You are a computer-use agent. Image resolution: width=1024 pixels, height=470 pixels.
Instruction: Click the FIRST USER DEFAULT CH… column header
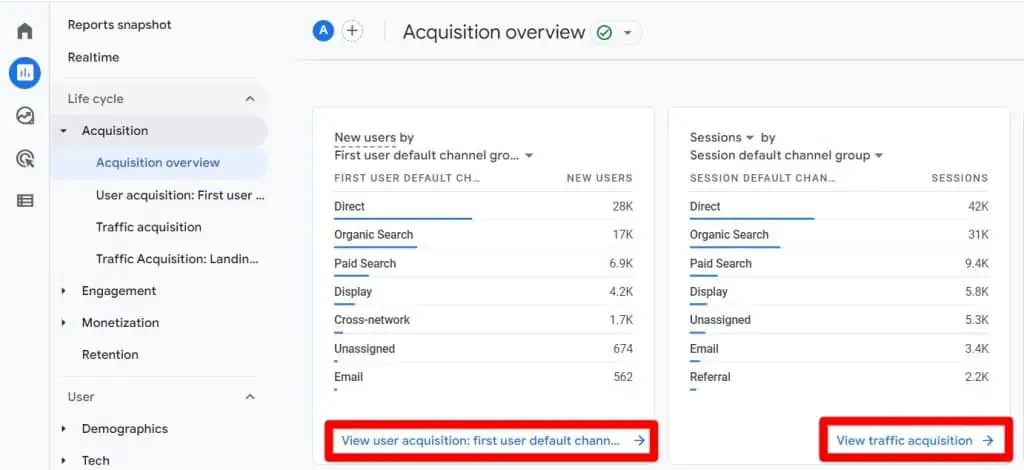(407, 178)
